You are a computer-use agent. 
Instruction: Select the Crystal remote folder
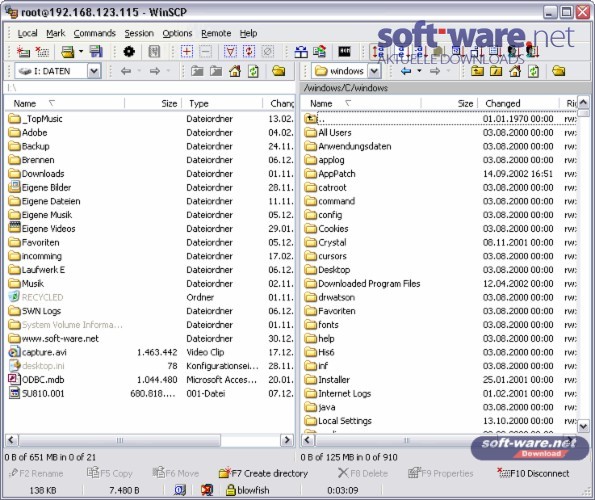(x=326, y=242)
